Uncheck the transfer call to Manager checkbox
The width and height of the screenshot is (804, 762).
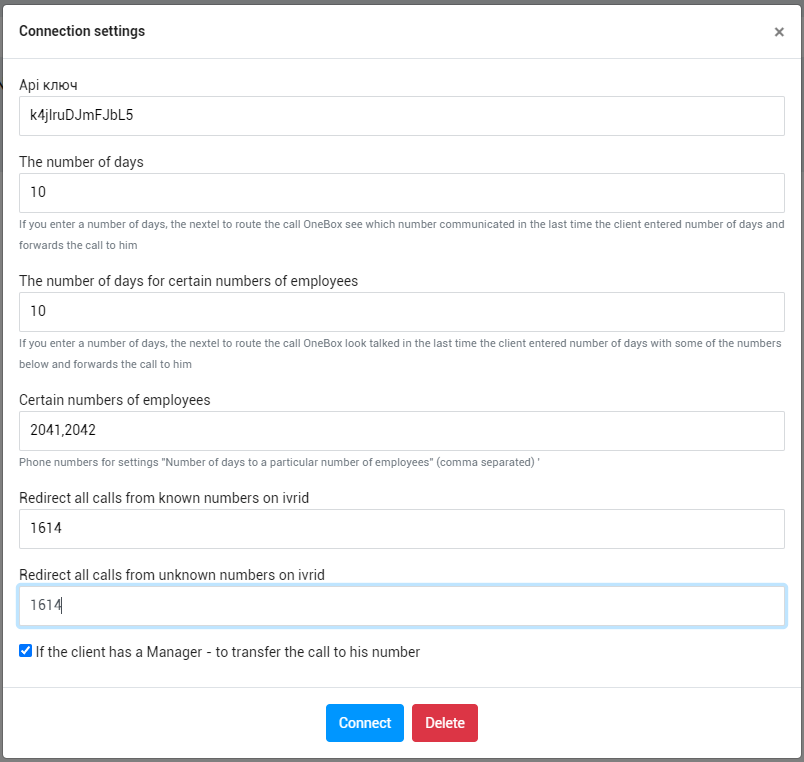[x=26, y=651]
